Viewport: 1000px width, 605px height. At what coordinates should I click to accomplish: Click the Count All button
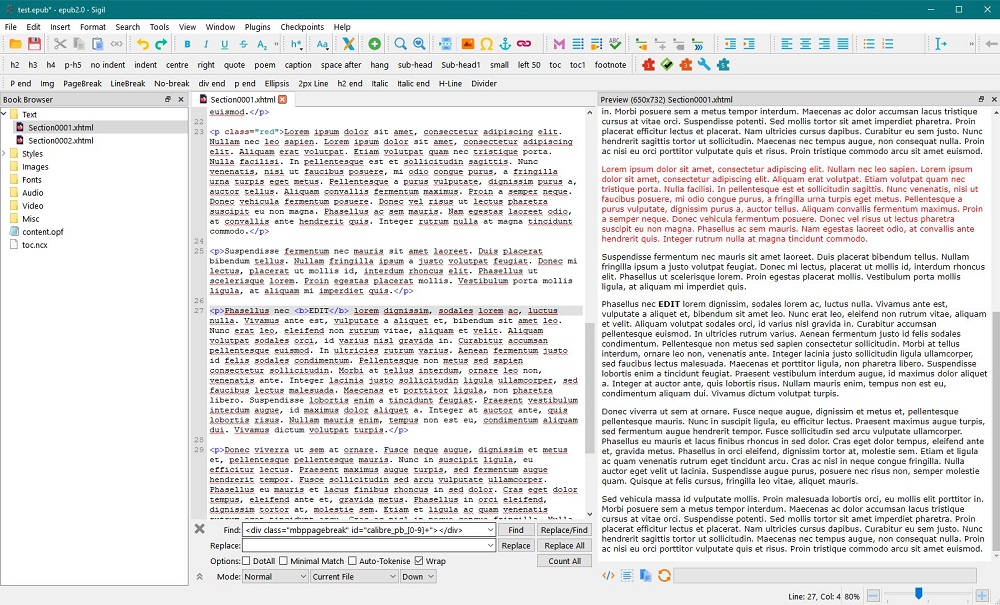click(564, 561)
